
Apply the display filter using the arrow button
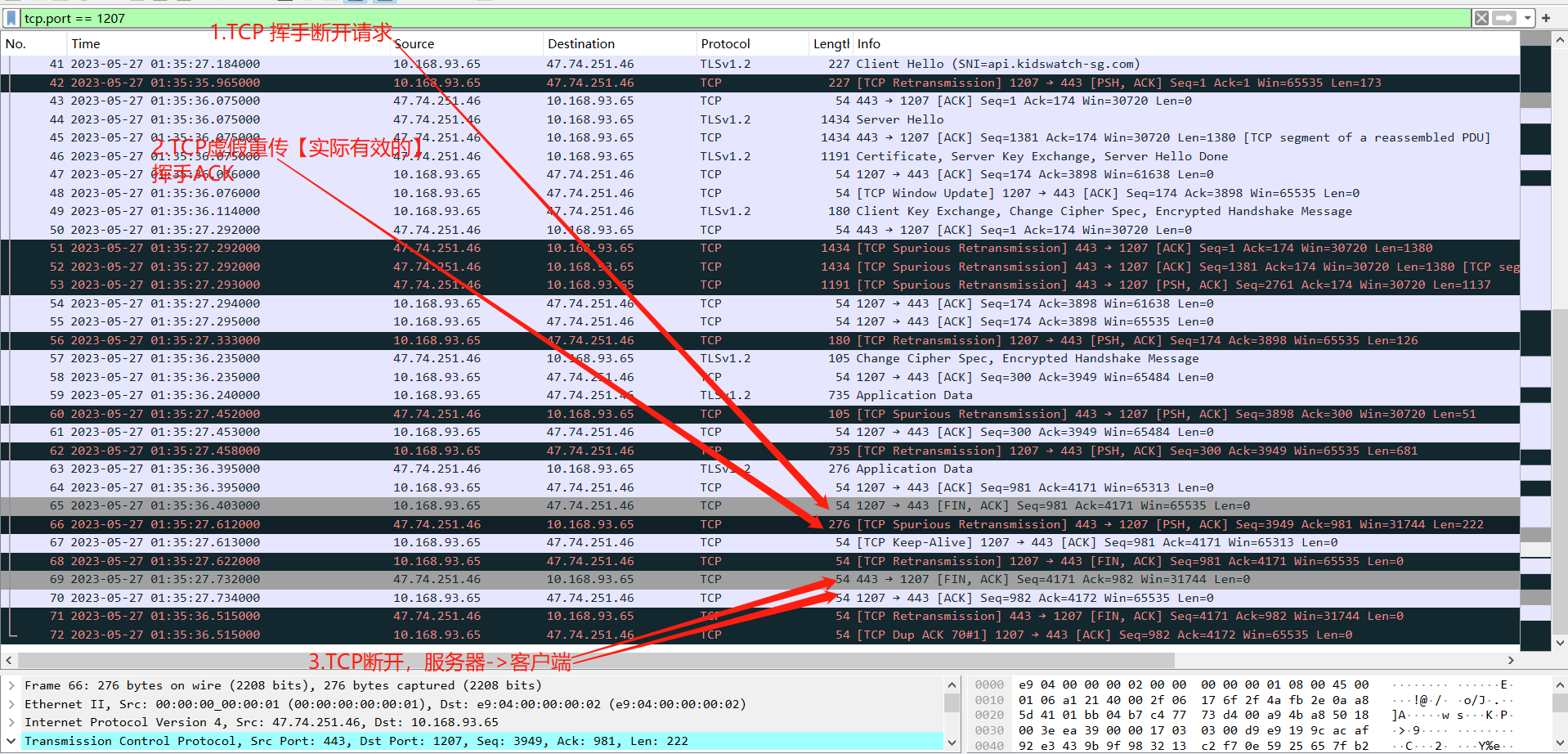(x=1504, y=18)
